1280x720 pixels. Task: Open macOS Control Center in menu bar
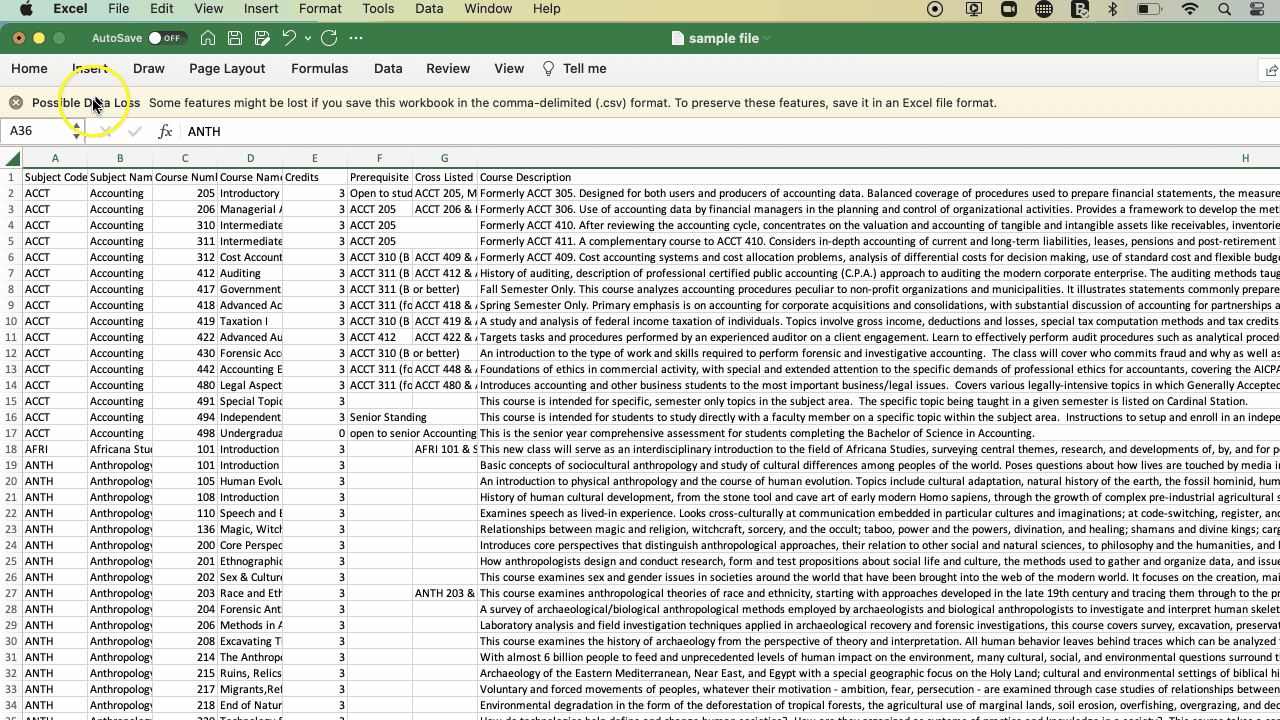coord(1257,9)
